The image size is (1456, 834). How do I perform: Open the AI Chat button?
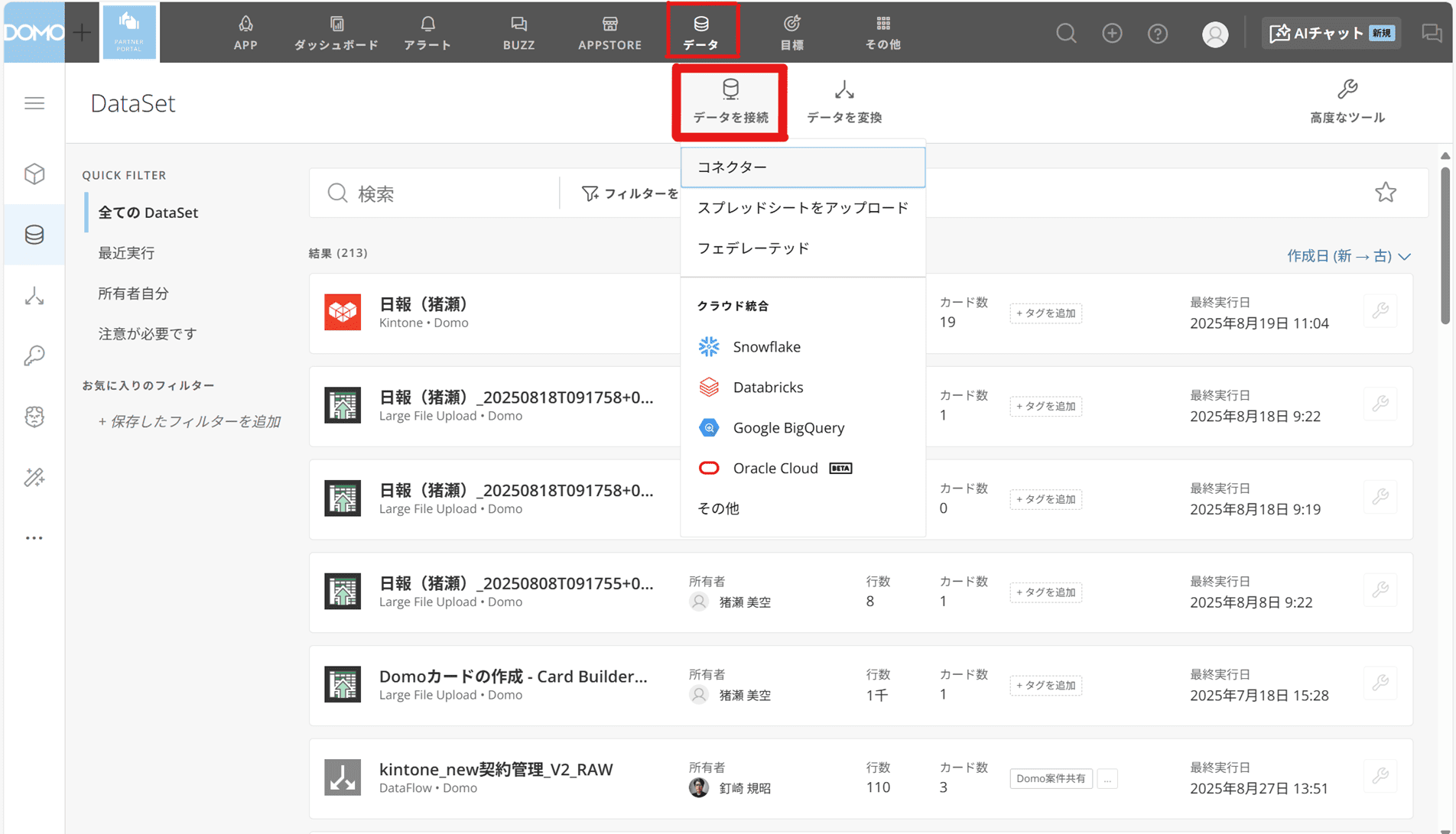coord(1331,33)
